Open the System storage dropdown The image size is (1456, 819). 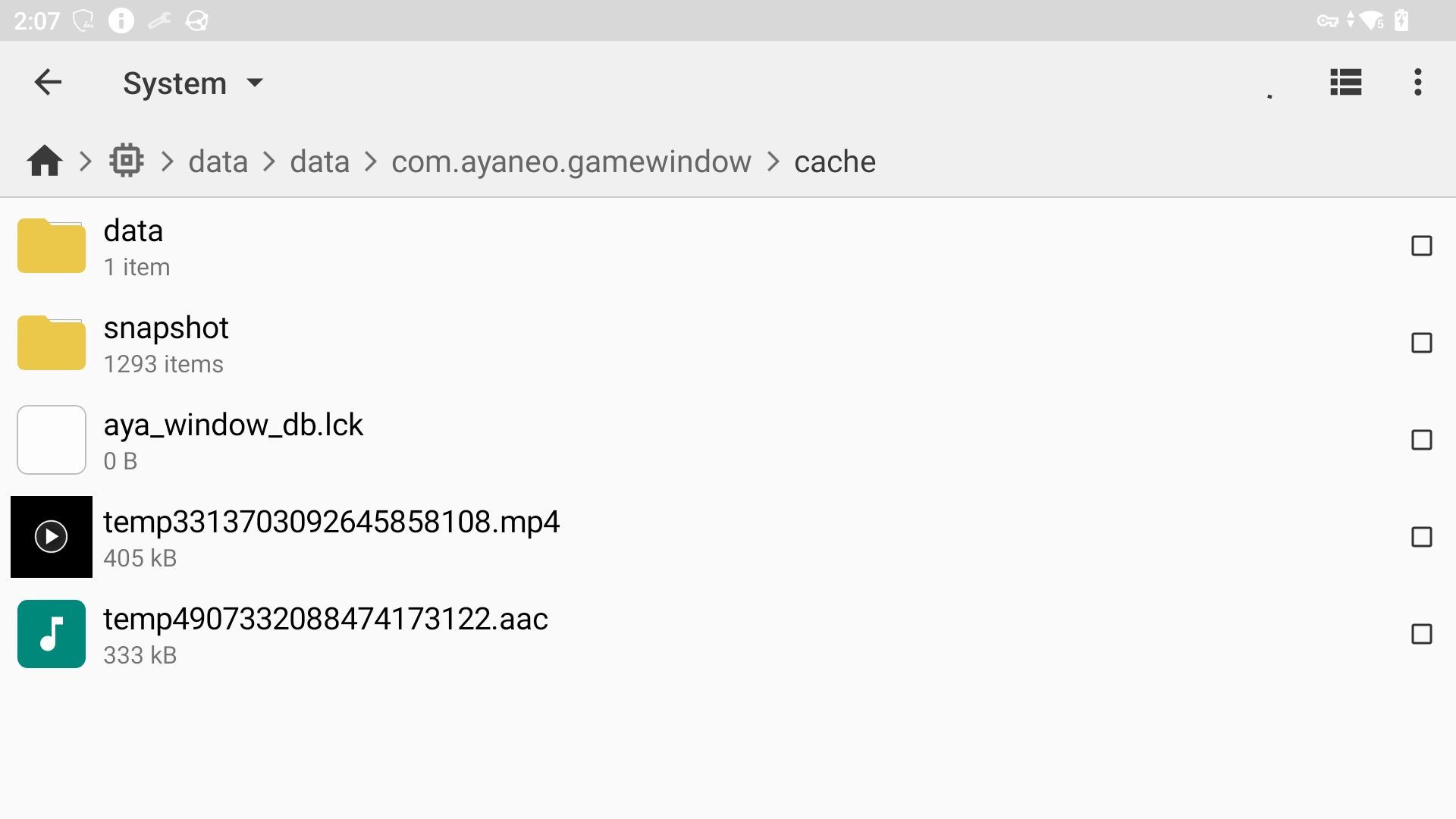point(193,83)
